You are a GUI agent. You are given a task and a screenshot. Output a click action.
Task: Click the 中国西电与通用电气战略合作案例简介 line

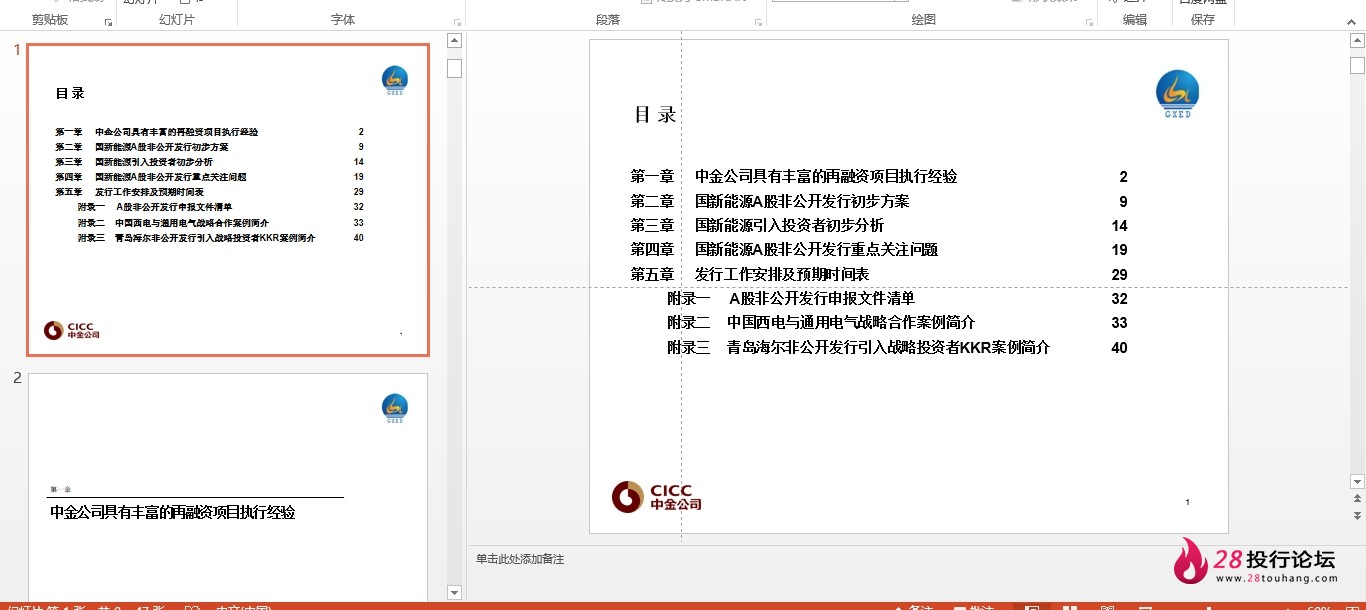coord(851,323)
